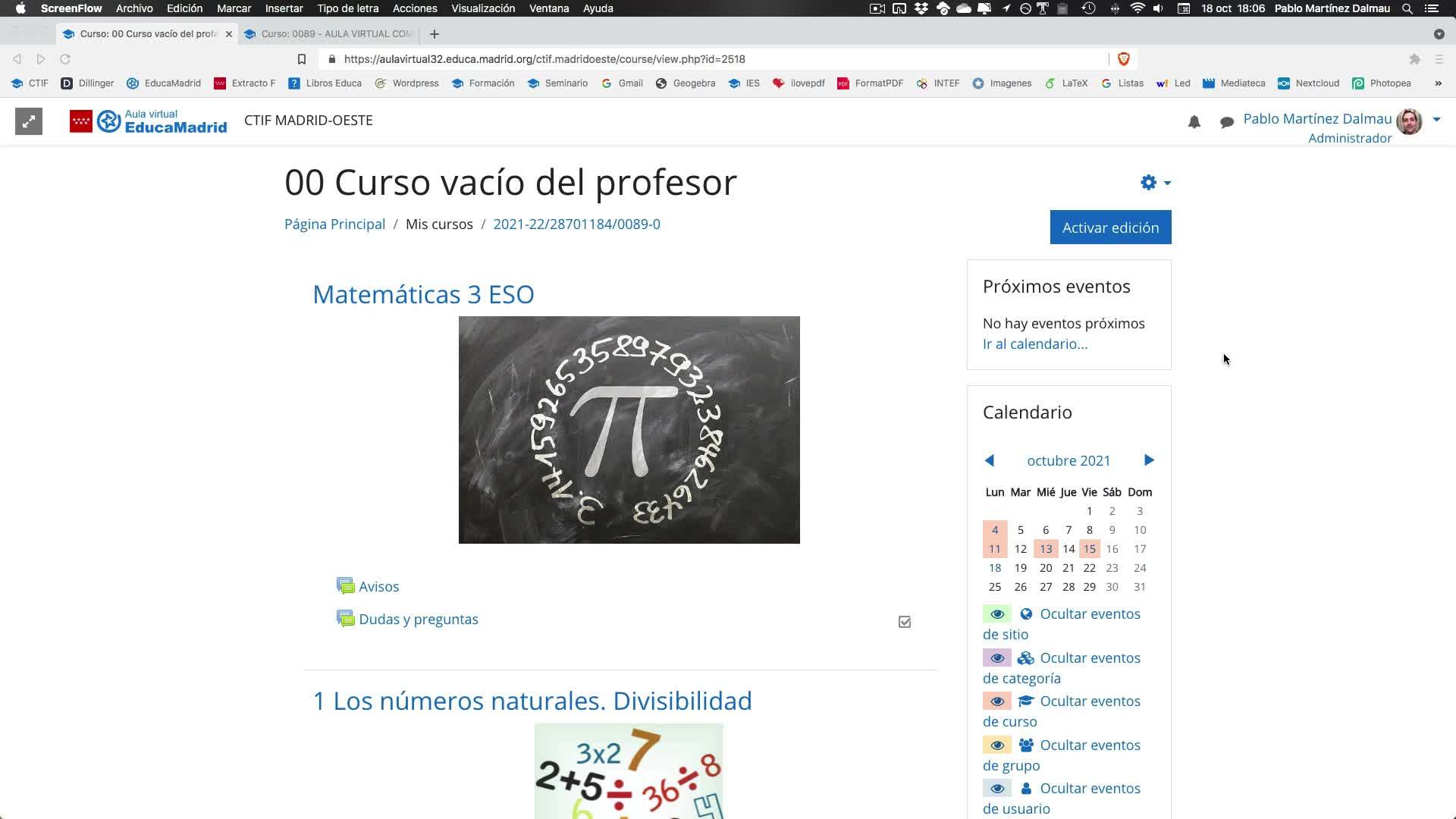Hide course events with the eye toggle

point(996,701)
